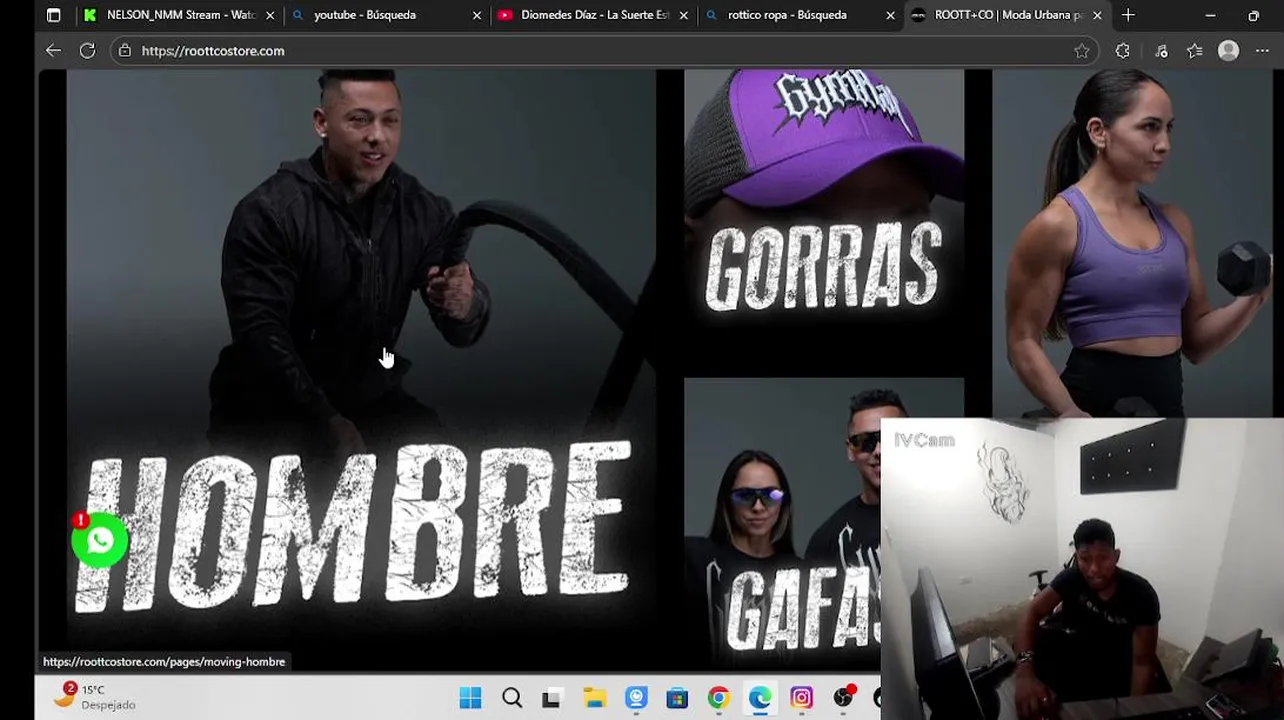Open the weather widget showing 15°C
The height and width of the screenshot is (720, 1284).
tap(94, 697)
